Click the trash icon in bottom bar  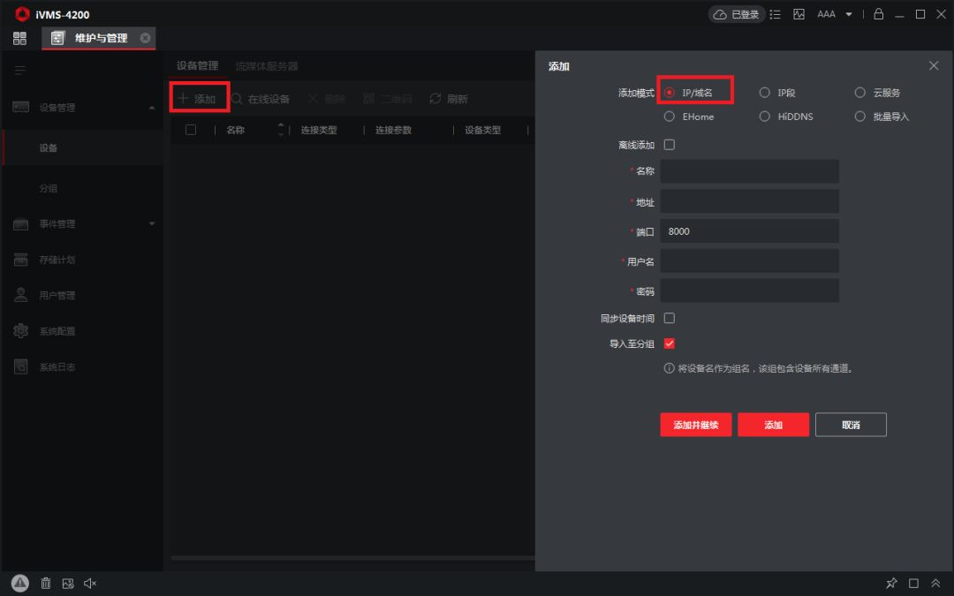pyautogui.click(x=46, y=583)
